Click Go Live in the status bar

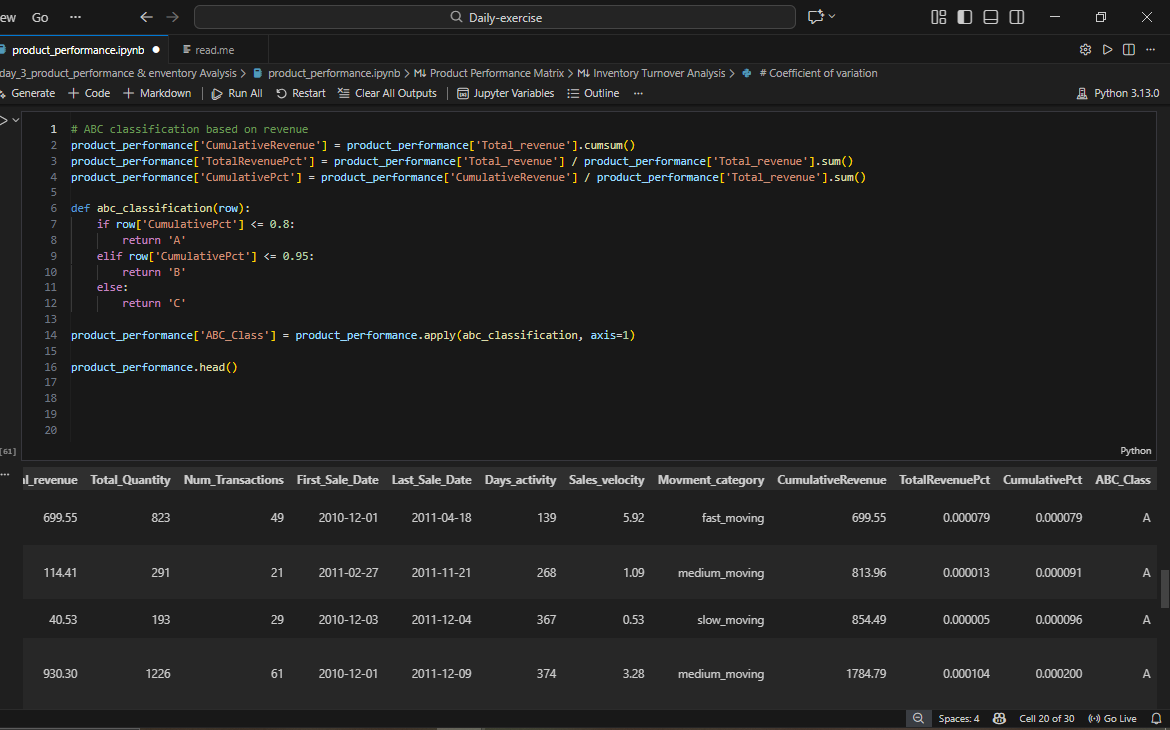click(x=1112, y=718)
